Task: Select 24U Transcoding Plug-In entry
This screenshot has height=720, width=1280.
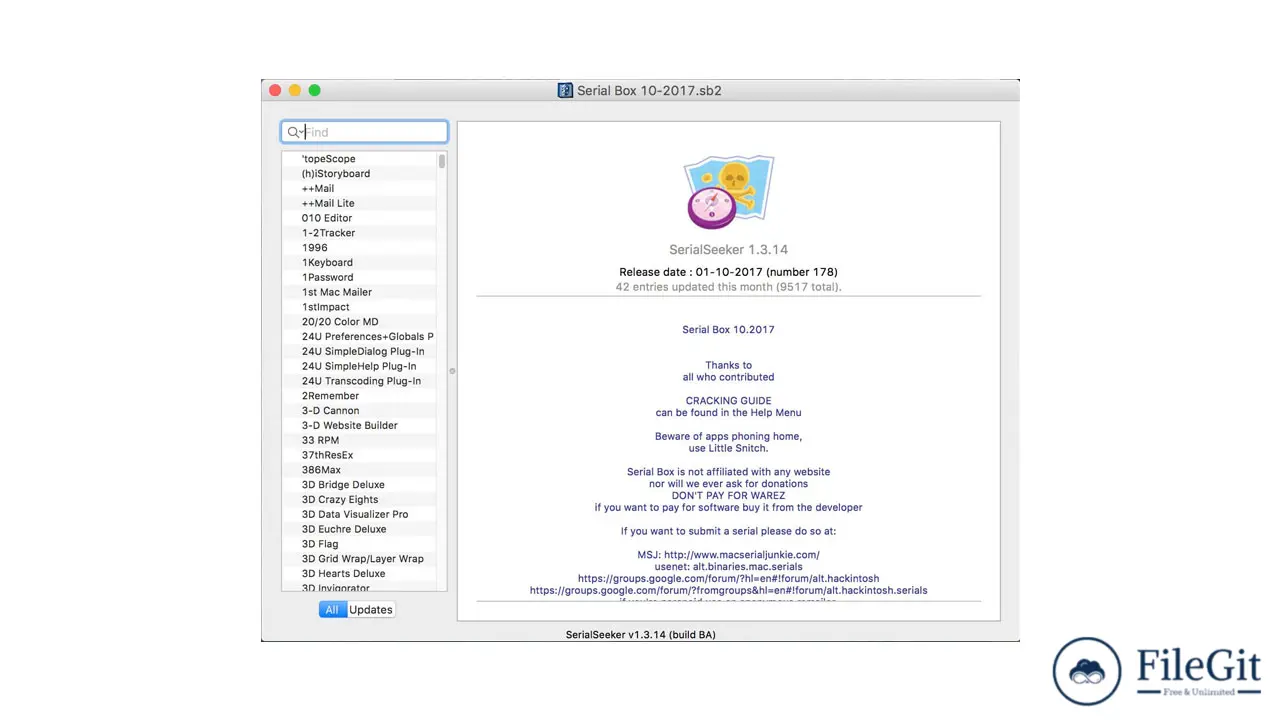Action: click(359, 381)
